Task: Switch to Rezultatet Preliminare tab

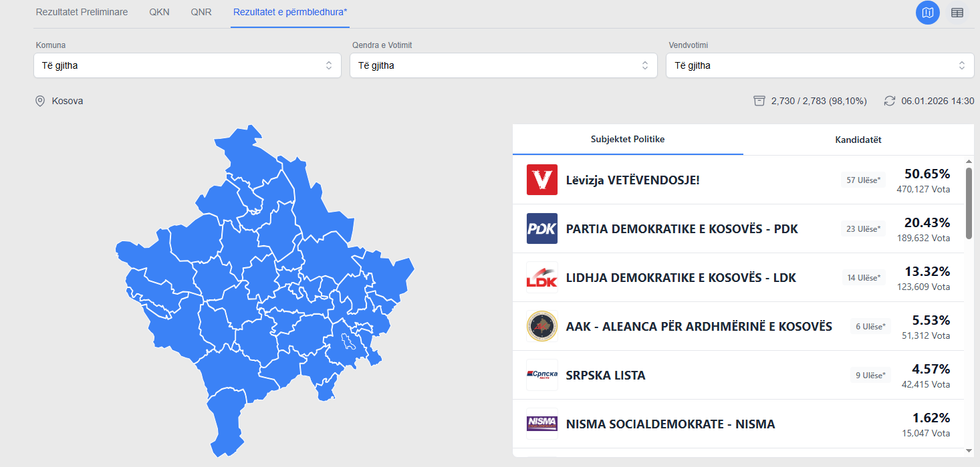Action: [x=82, y=12]
